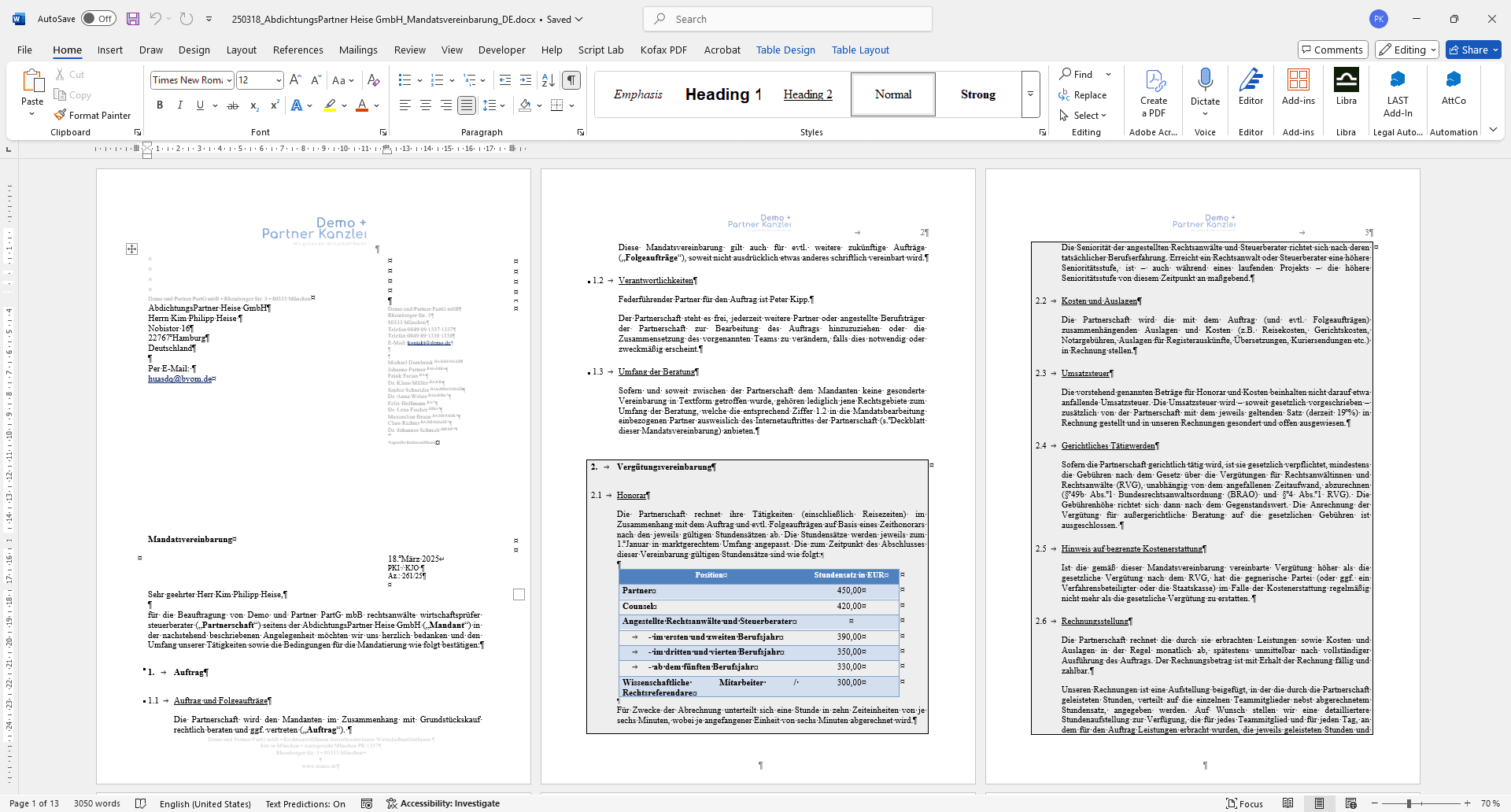Image resolution: width=1511 pixels, height=812 pixels.
Task: Click the Add-ins grid icon
Action: coord(1298,80)
